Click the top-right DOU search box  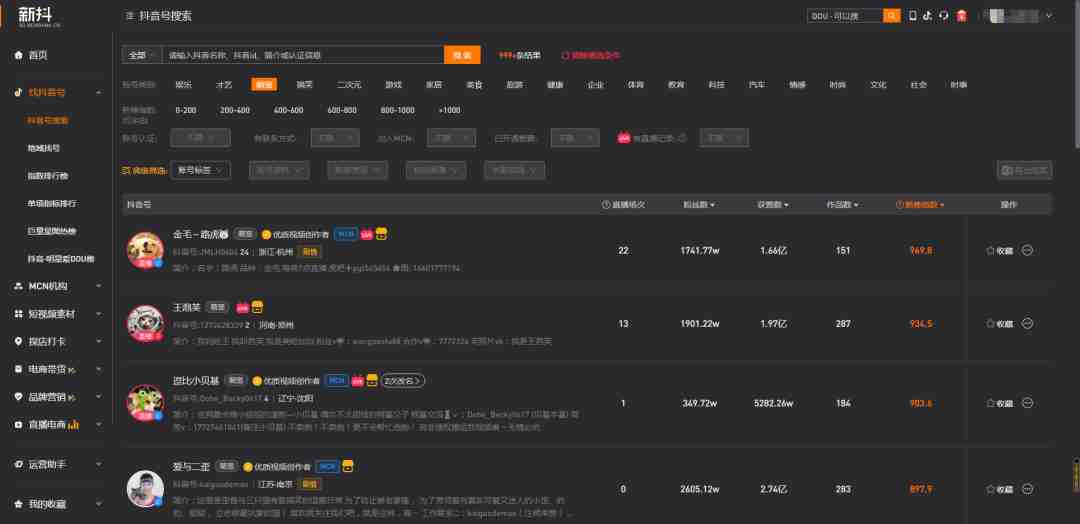pos(845,16)
